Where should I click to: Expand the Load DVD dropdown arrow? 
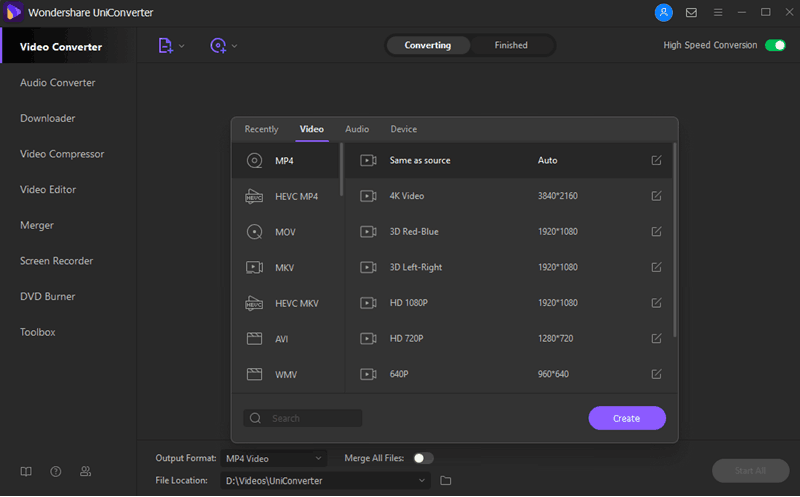pos(234,46)
